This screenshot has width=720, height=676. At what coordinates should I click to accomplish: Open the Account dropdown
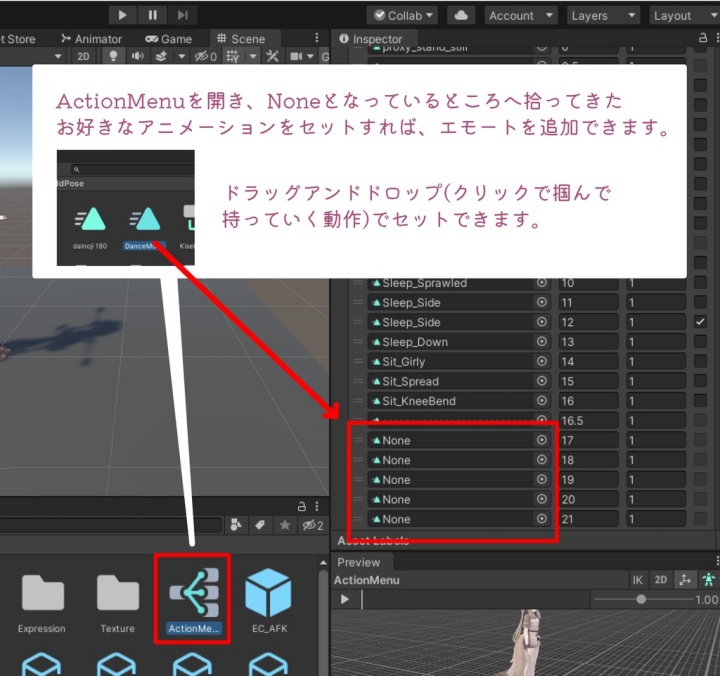(x=521, y=16)
